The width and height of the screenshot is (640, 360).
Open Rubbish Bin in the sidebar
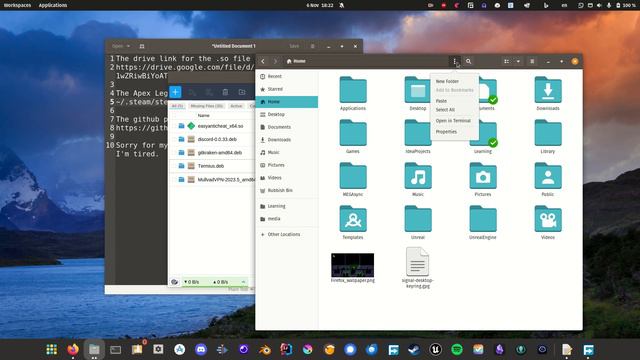[x=287, y=190]
